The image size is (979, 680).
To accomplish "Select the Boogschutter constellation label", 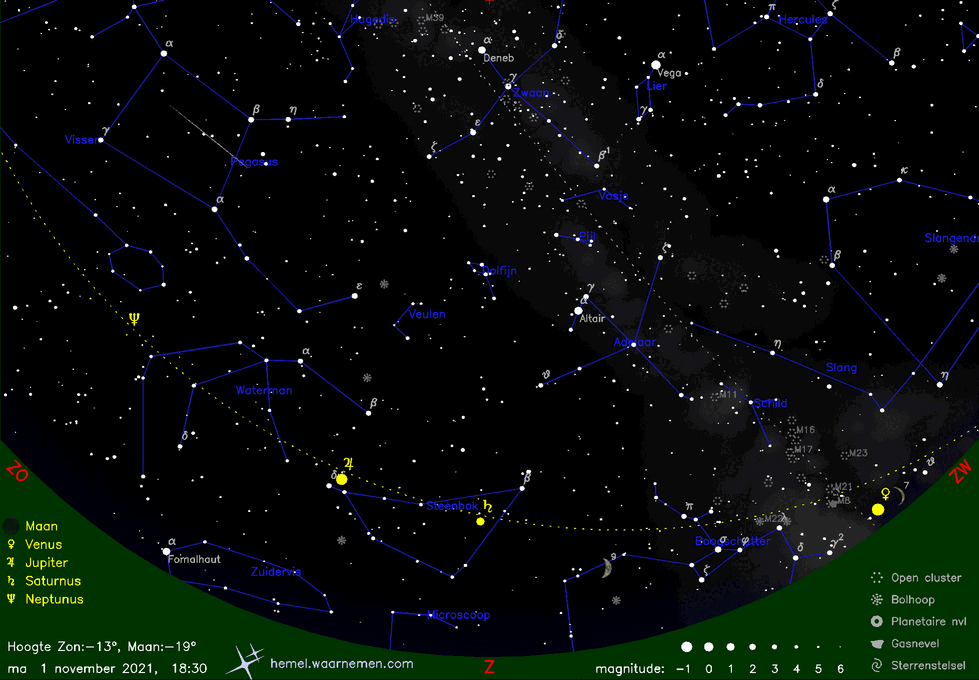I will (732, 541).
